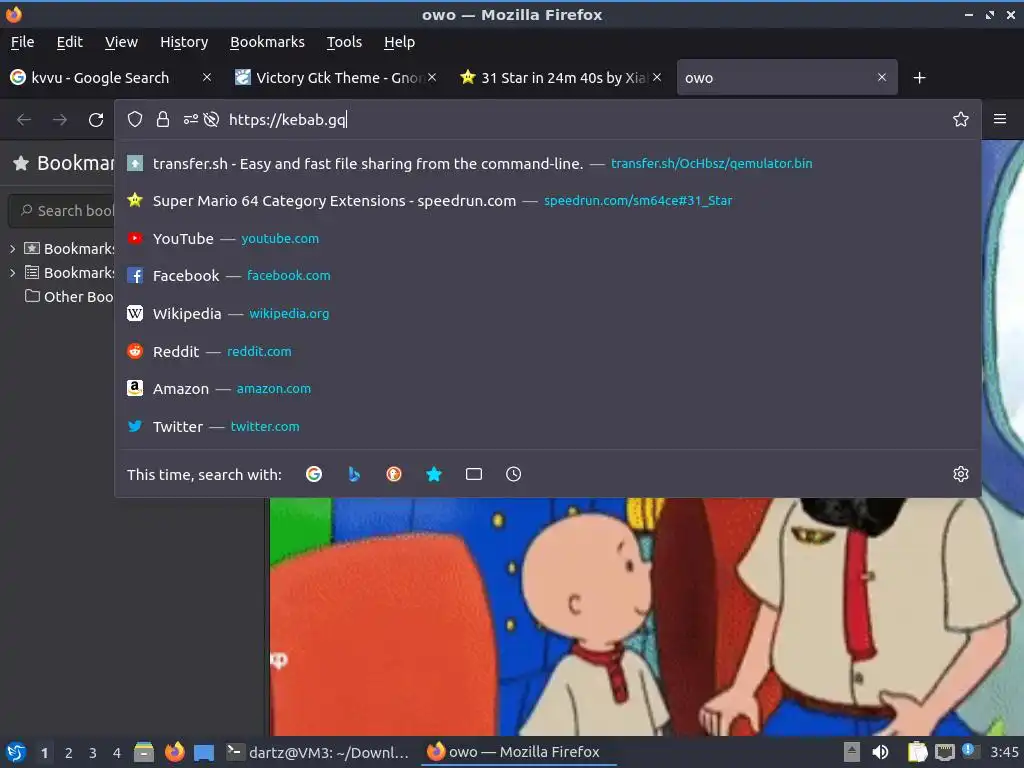Launch Firefox from taskbar quick launch

pos(174,752)
